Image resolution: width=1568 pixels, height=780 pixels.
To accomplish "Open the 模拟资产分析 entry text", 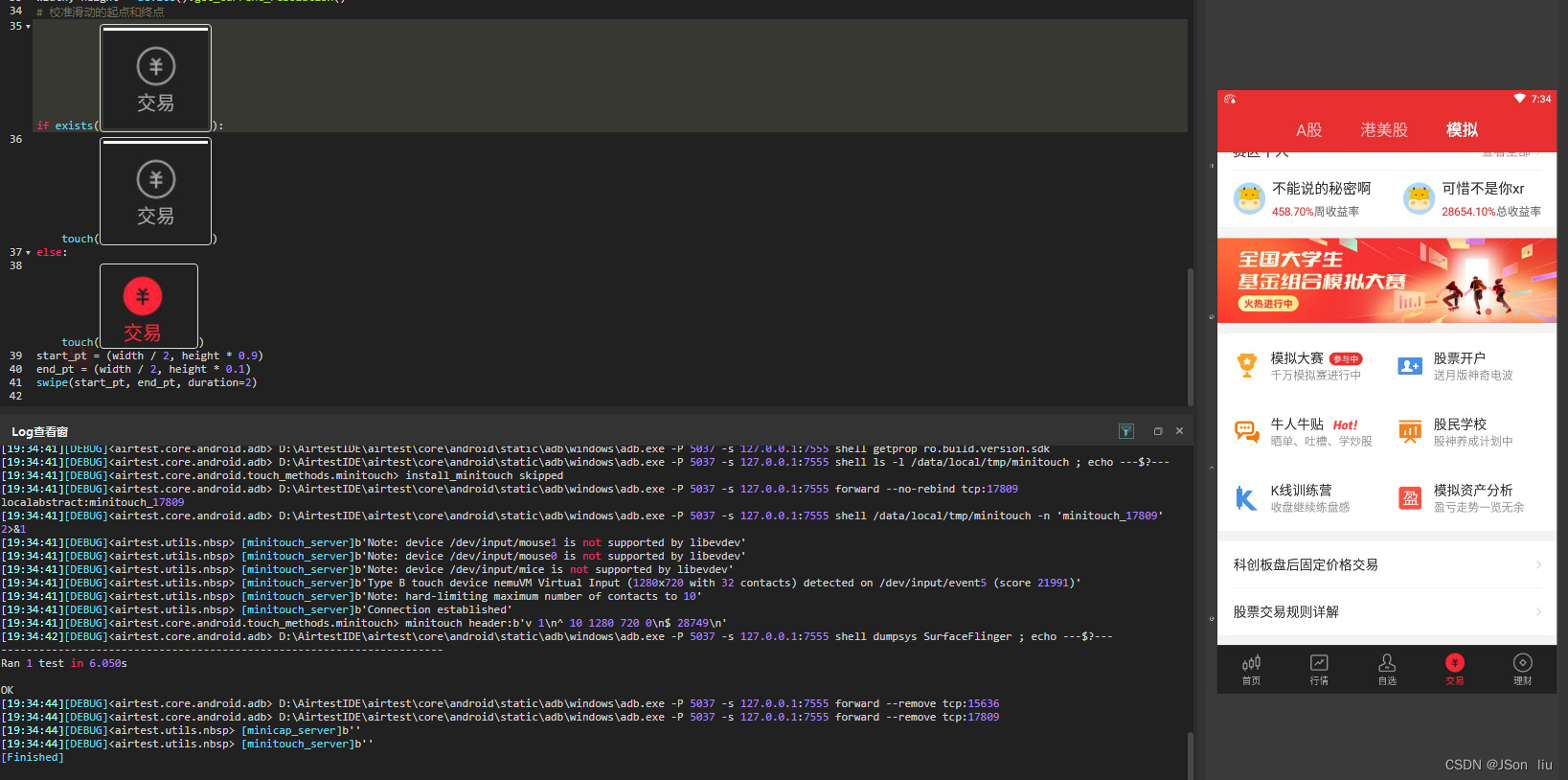I will pos(1472,490).
